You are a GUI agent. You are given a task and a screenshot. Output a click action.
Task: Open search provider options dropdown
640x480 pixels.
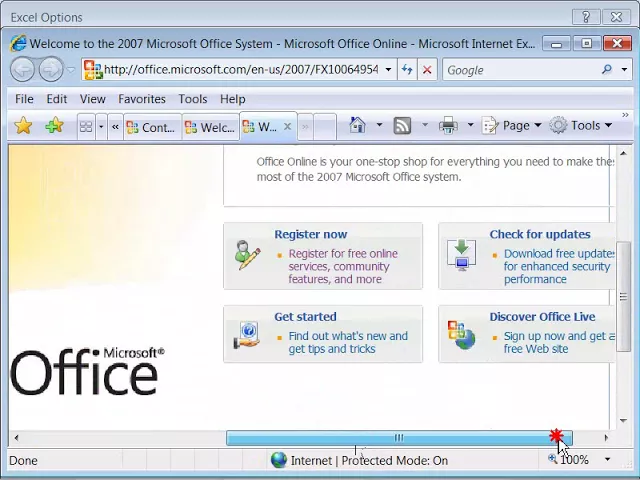[624, 70]
